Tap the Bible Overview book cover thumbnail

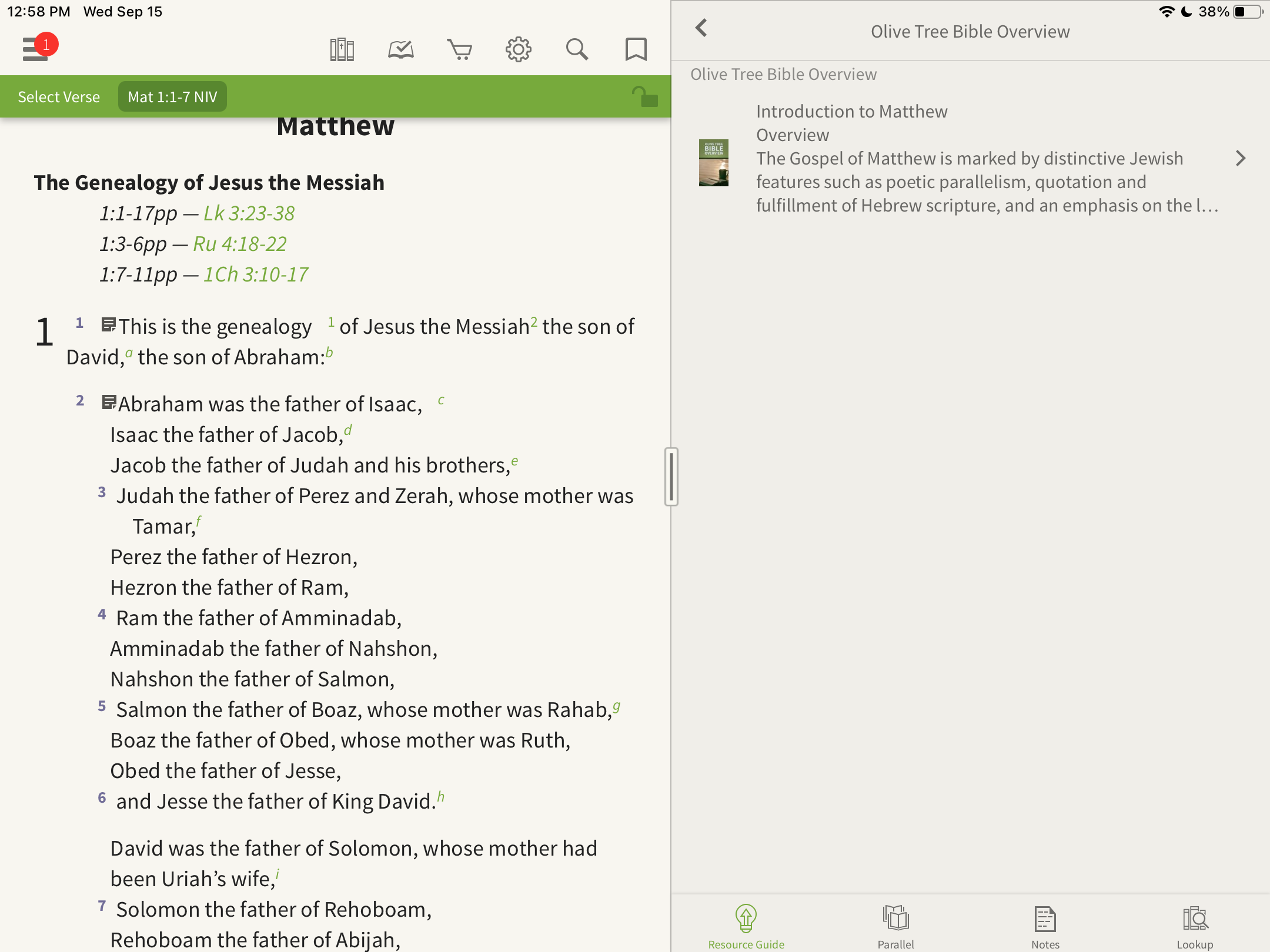pos(713,163)
